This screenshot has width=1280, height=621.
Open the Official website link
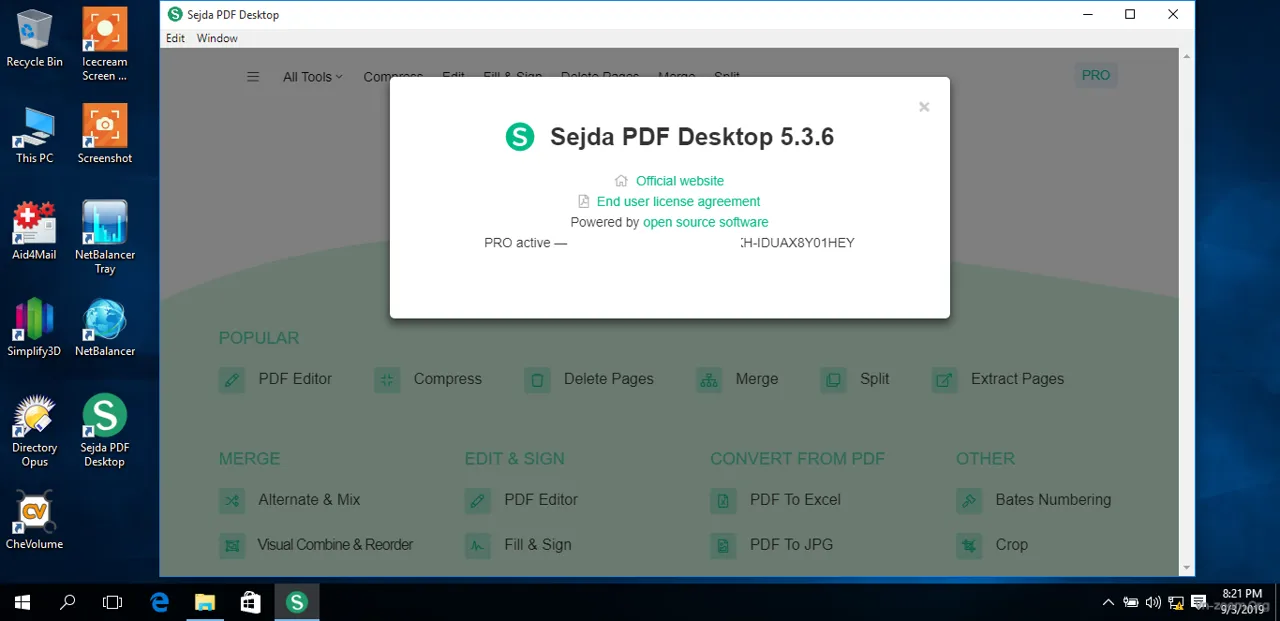pos(680,181)
